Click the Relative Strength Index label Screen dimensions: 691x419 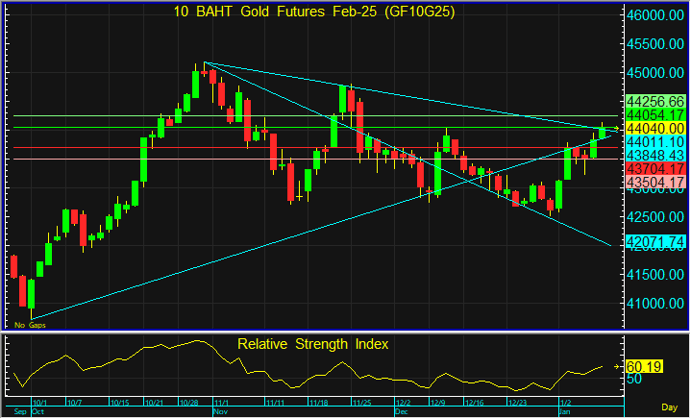(313, 344)
